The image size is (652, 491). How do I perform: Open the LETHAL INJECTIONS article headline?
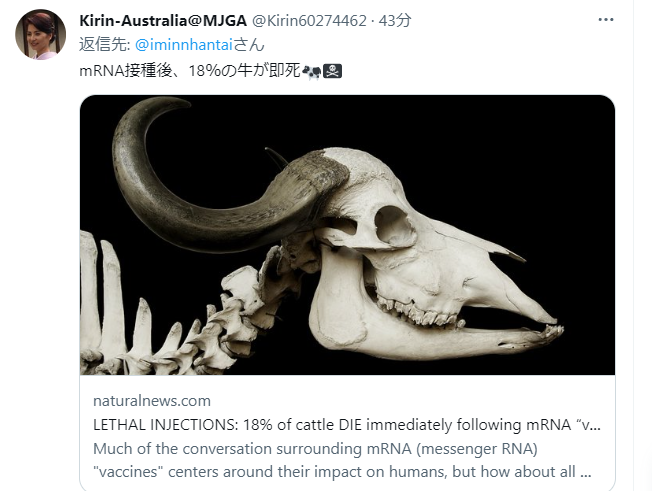tap(347, 424)
